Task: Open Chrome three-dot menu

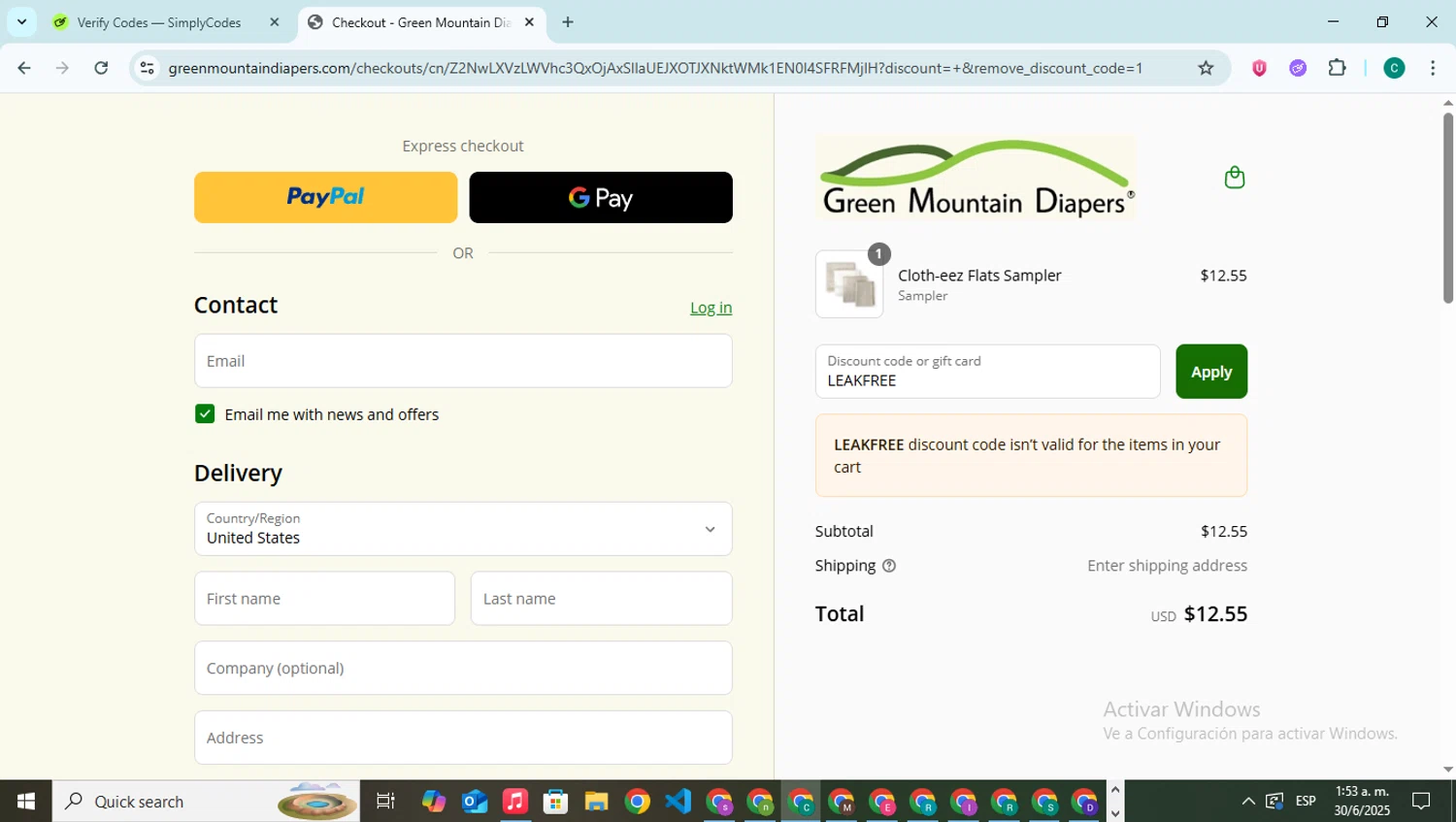Action: (x=1433, y=68)
